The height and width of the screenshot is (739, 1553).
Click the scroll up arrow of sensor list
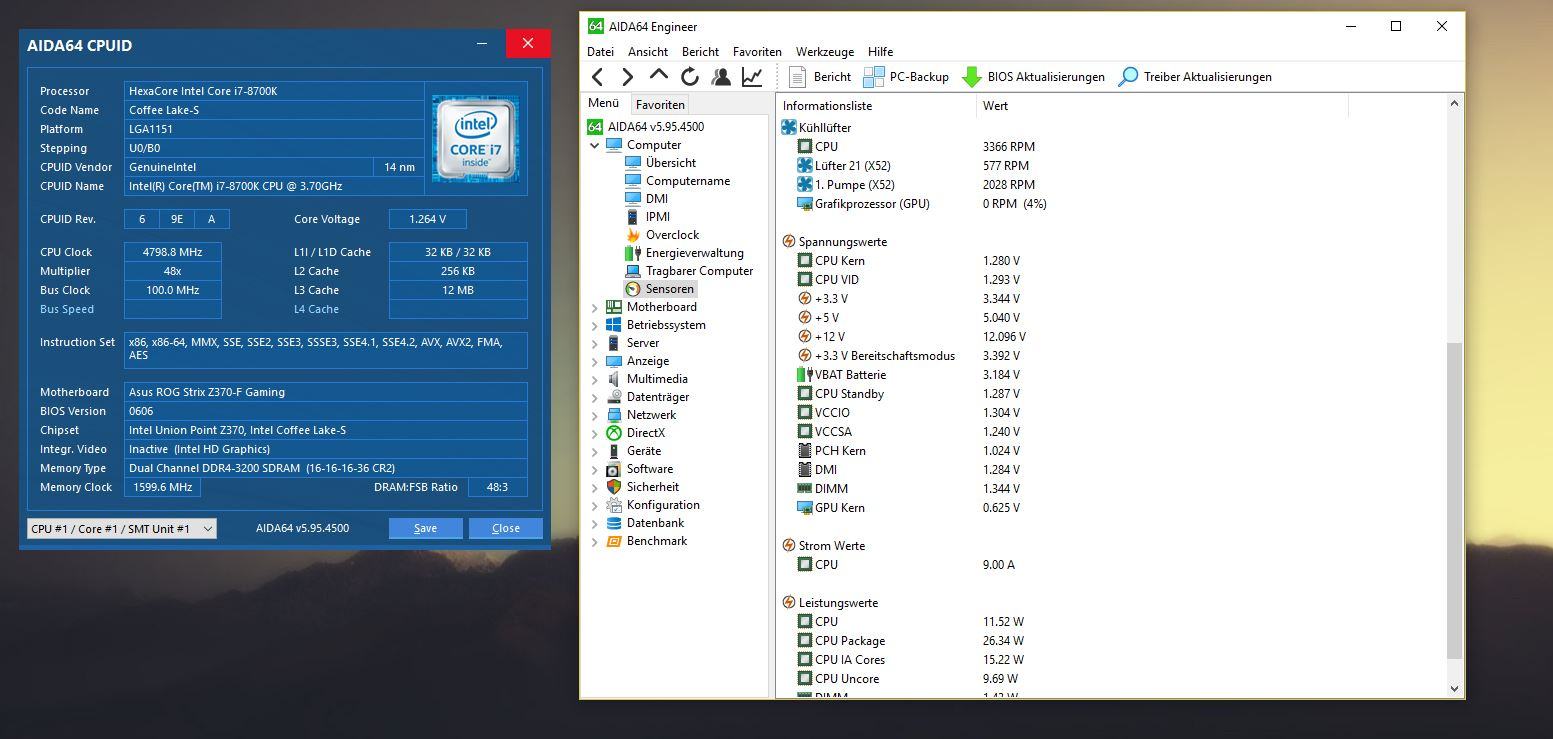pos(1455,104)
